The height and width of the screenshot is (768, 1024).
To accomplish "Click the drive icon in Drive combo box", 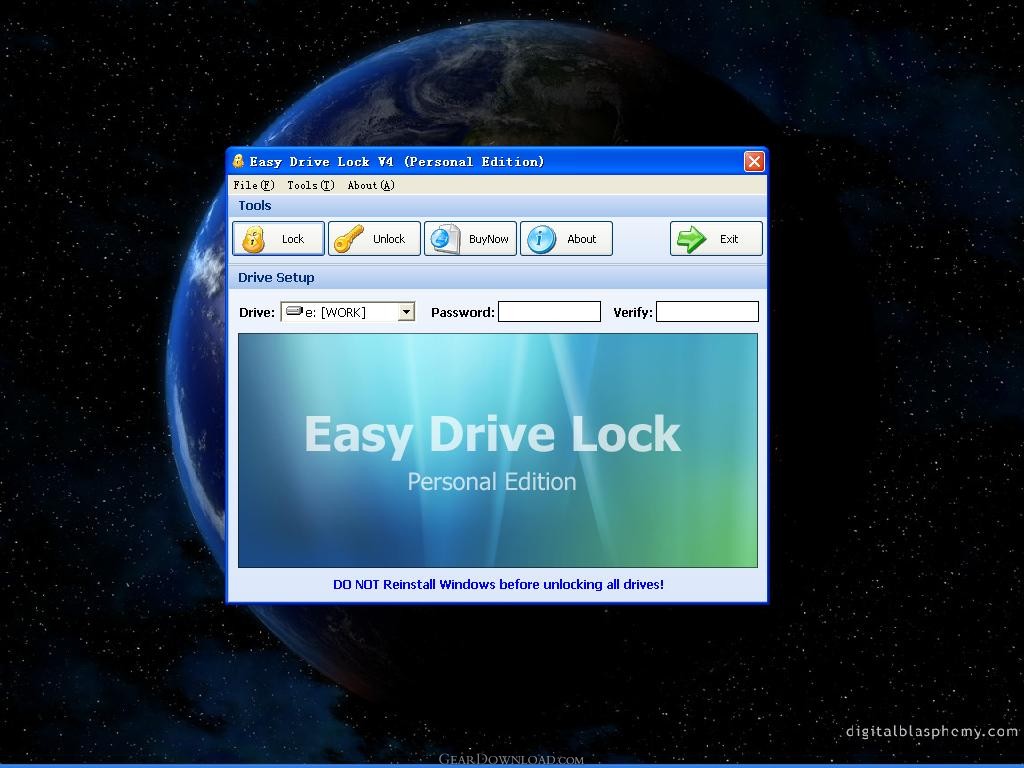I will tap(295, 311).
